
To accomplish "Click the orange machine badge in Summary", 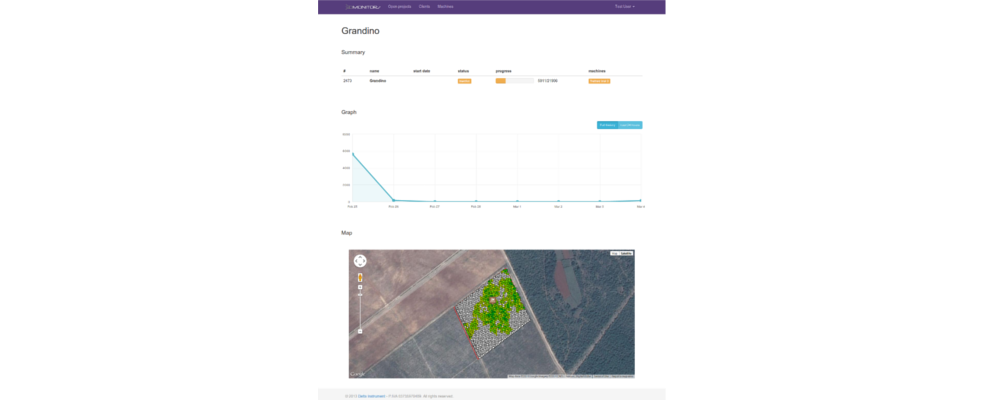I will pos(599,81).
